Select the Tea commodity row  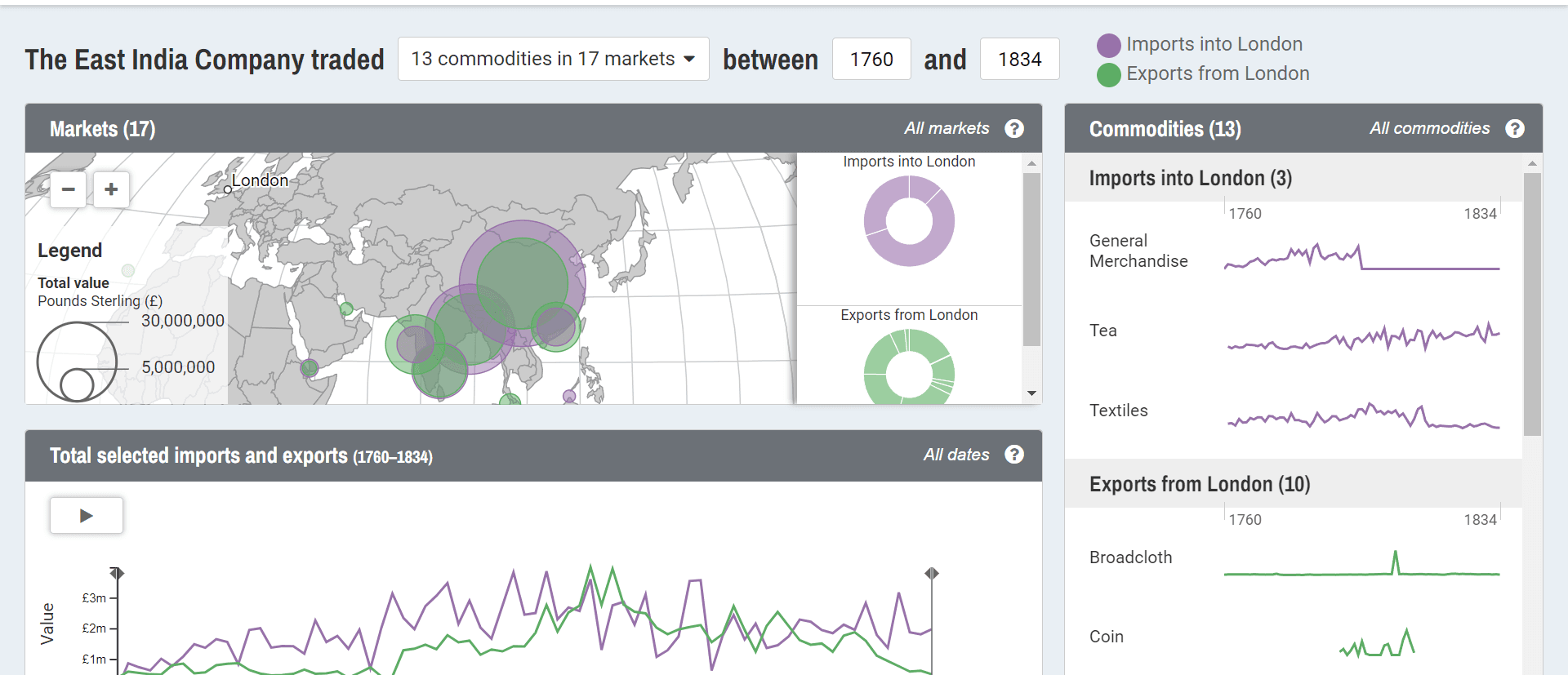click(x=1294, y=331)
